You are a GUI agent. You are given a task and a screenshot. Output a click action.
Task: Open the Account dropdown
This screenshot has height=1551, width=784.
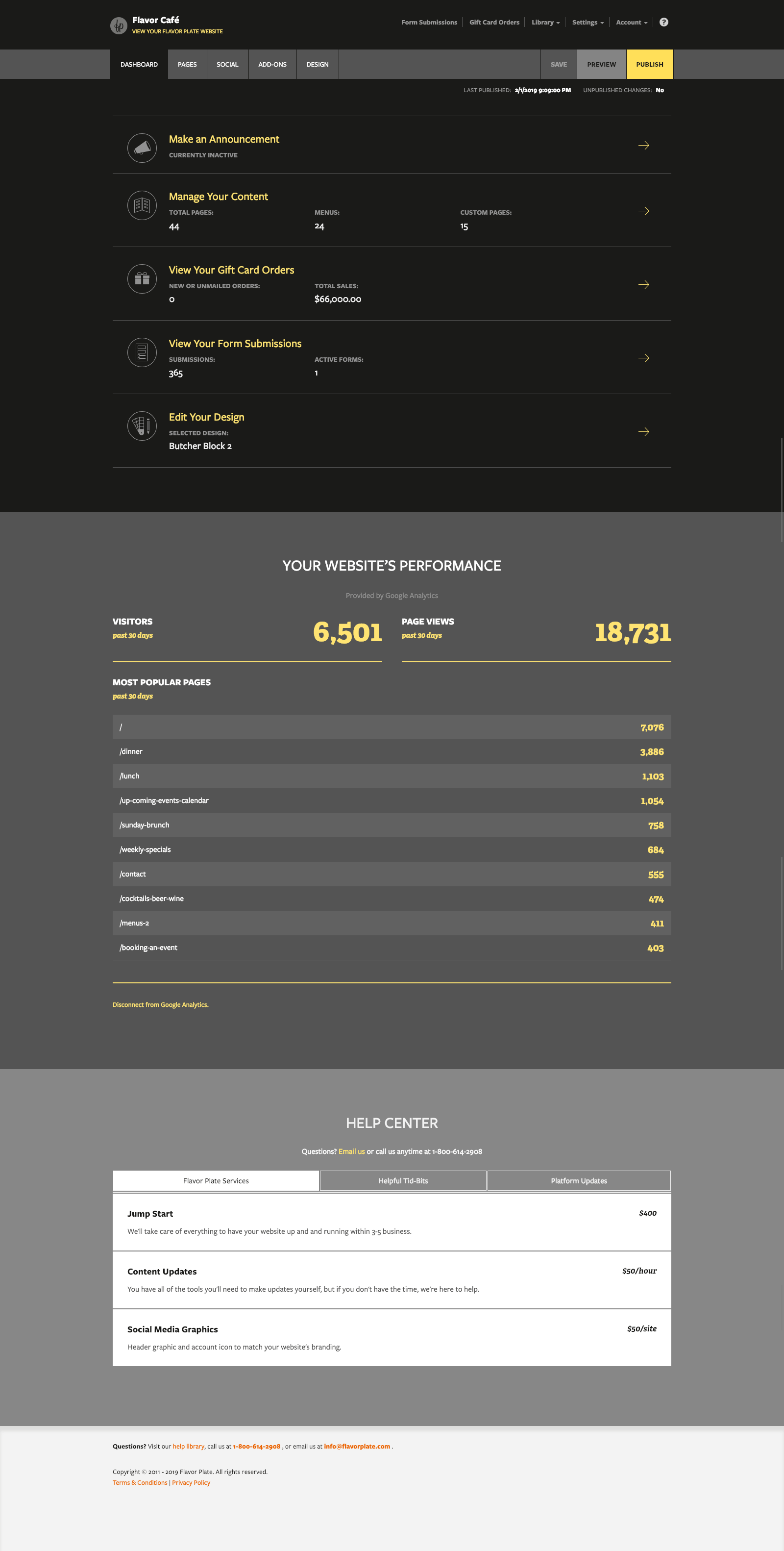[x=631, y=22]
